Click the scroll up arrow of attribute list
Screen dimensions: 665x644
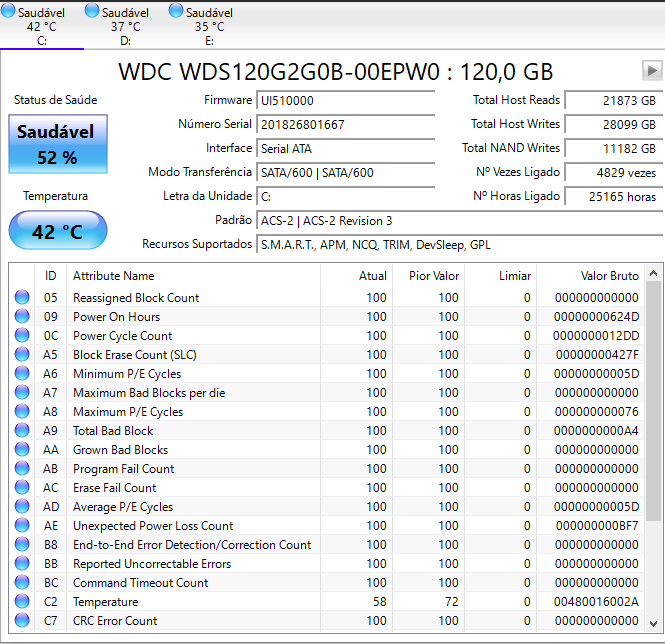[654, 274]
